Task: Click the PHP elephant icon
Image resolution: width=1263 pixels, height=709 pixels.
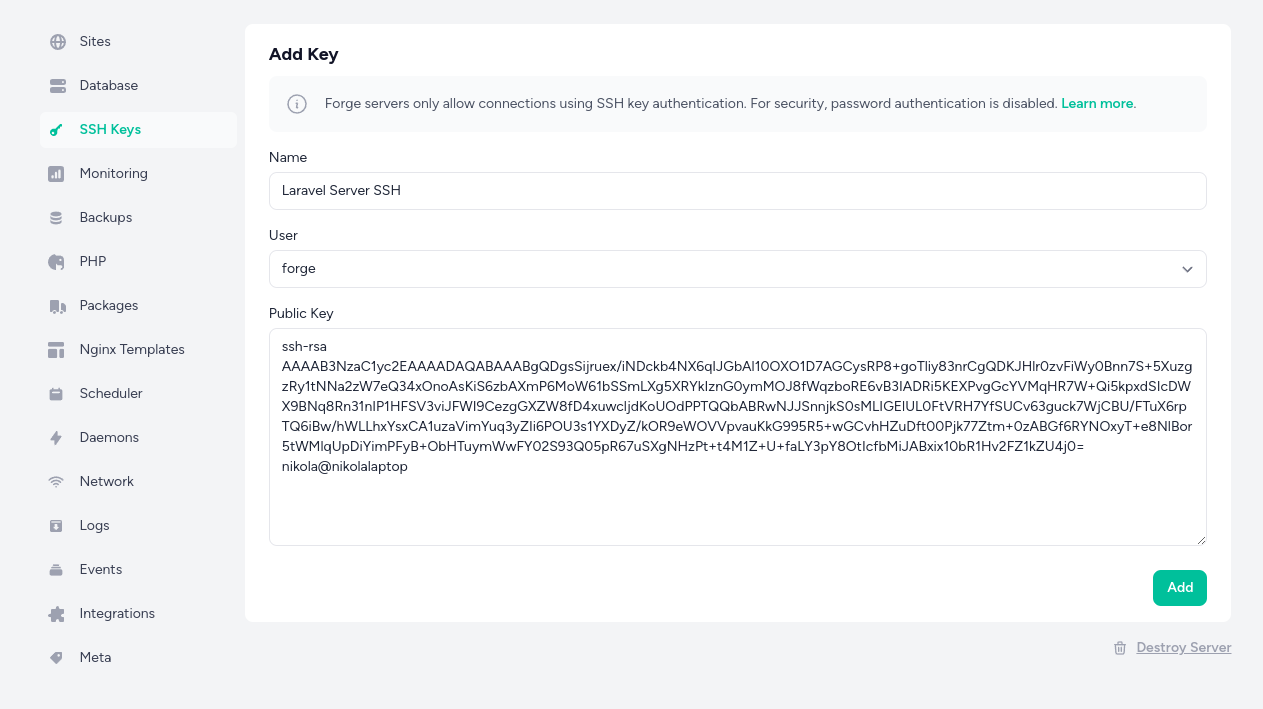Action: [57, 262]
